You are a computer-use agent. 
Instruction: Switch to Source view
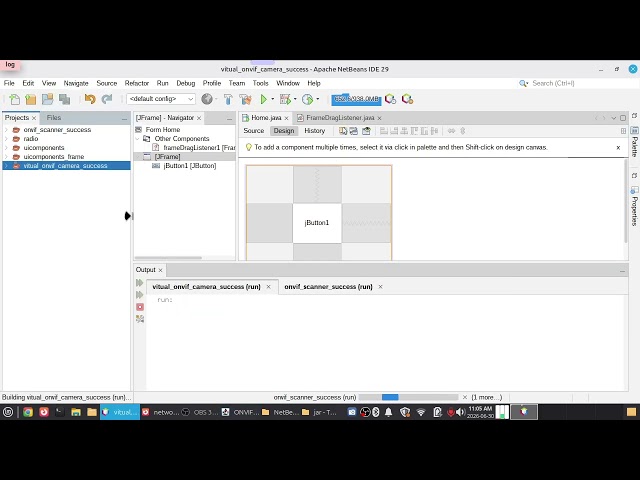click(x=253, y=131)
